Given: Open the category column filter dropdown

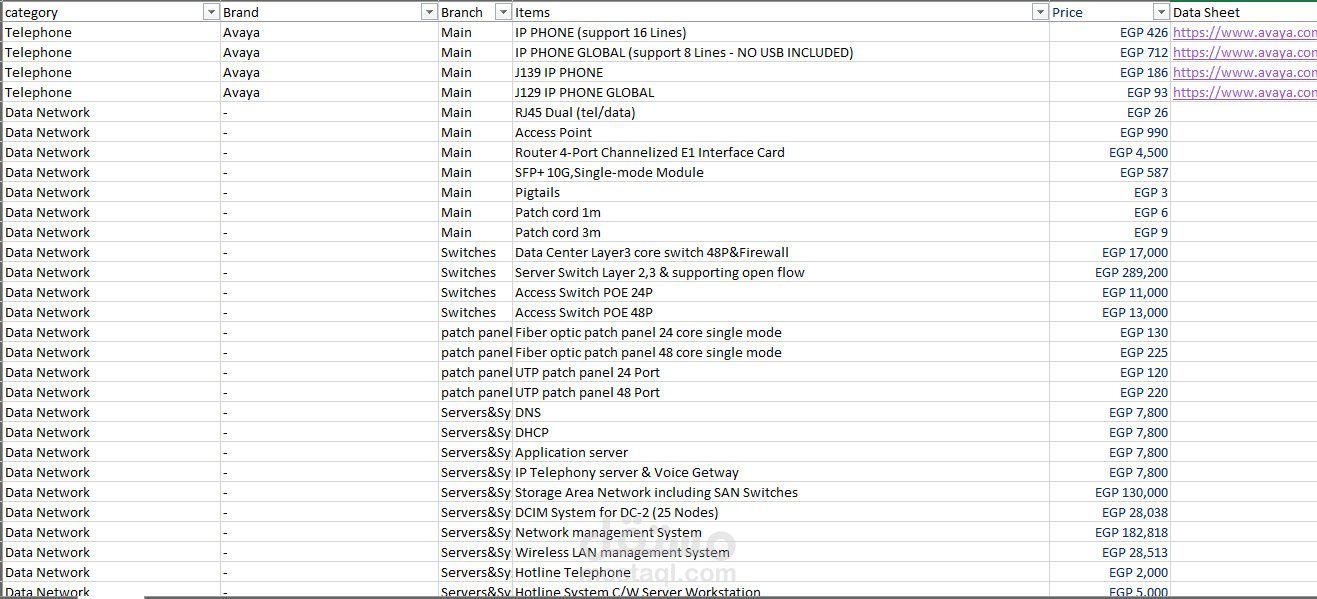Looking at the screenshot, I should click(211, 12).
